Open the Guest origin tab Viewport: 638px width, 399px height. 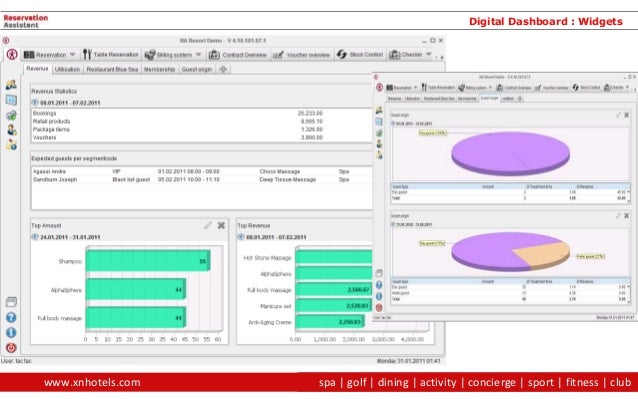(197, 70)
